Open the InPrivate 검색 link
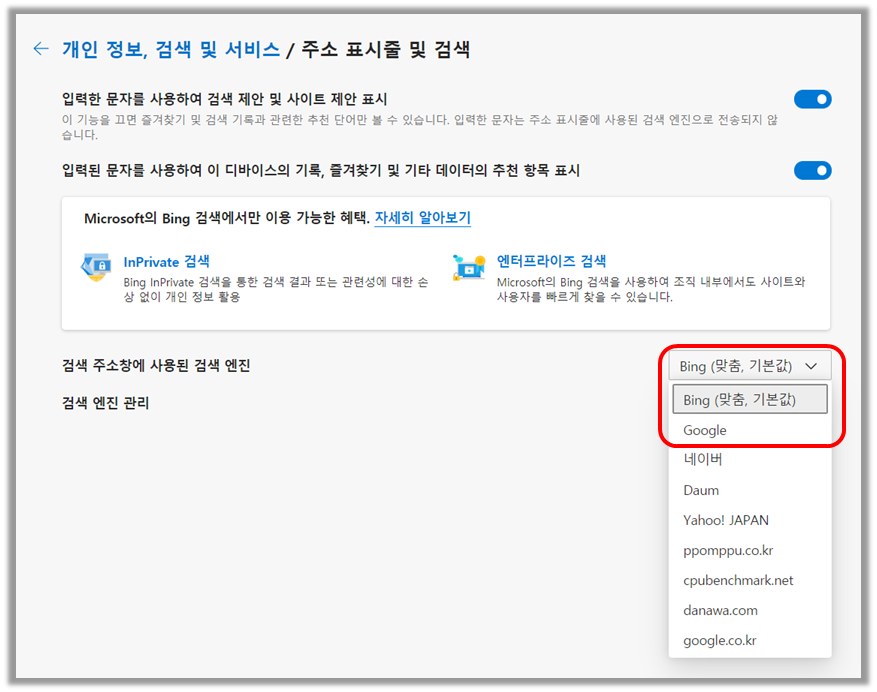877x692 pixels. (166, 261)
